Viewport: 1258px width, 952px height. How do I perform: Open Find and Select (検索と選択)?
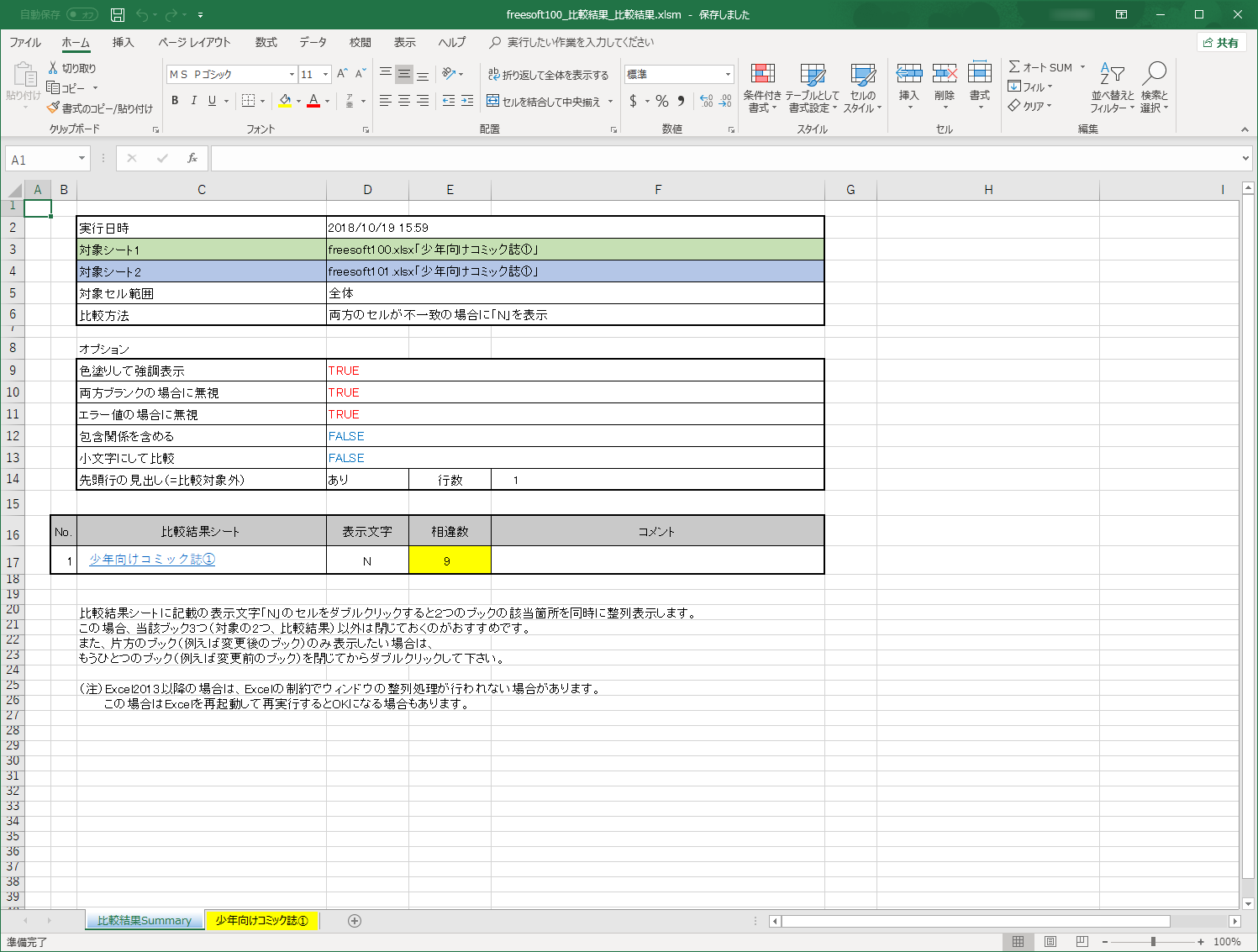coord(1155,87)
